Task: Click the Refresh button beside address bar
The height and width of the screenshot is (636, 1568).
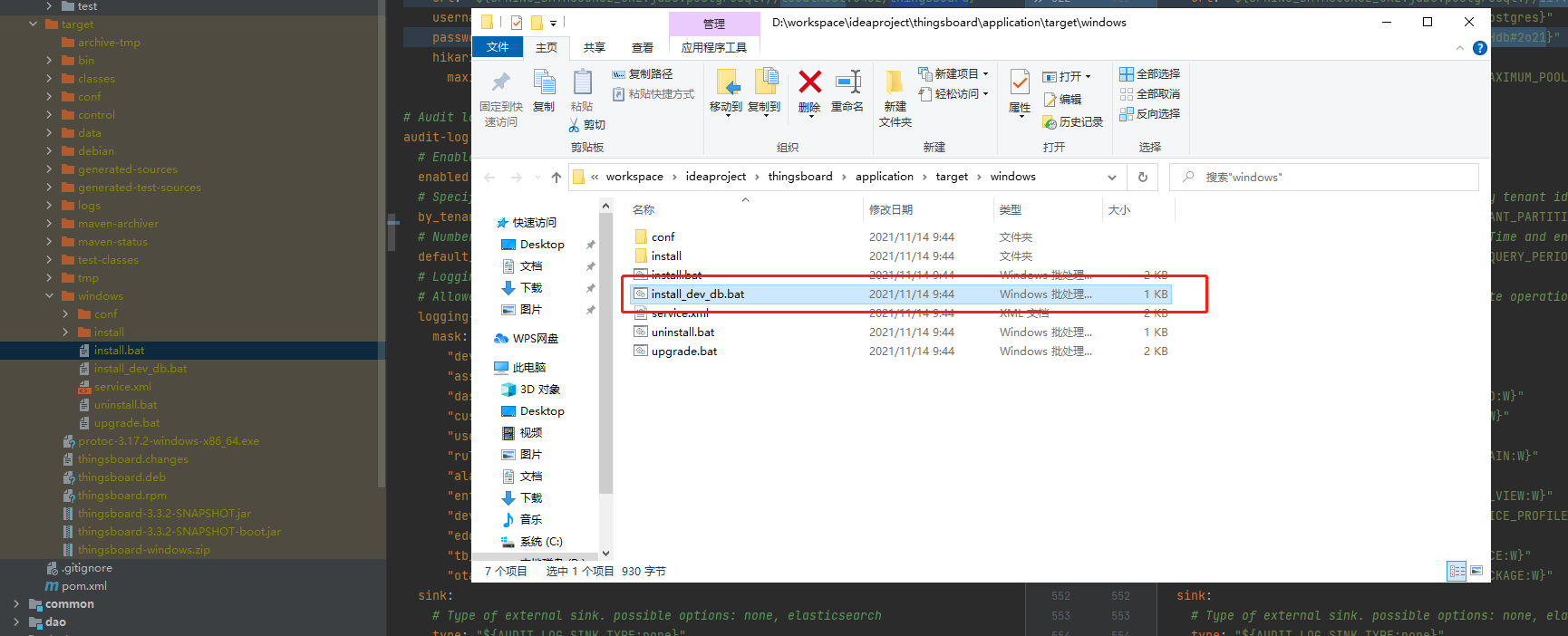Action: click(1143, 178)
